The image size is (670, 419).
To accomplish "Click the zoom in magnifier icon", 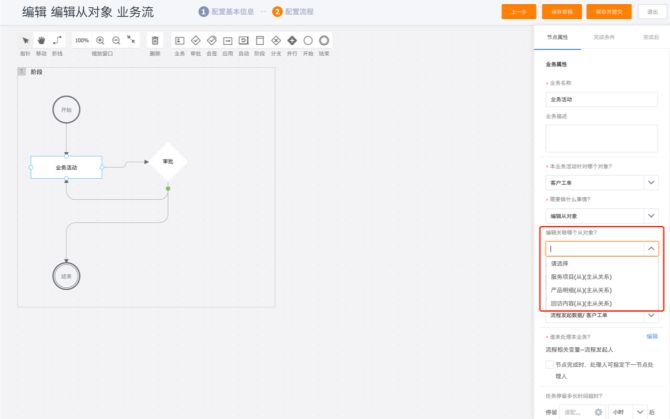I will coord(100,40).
